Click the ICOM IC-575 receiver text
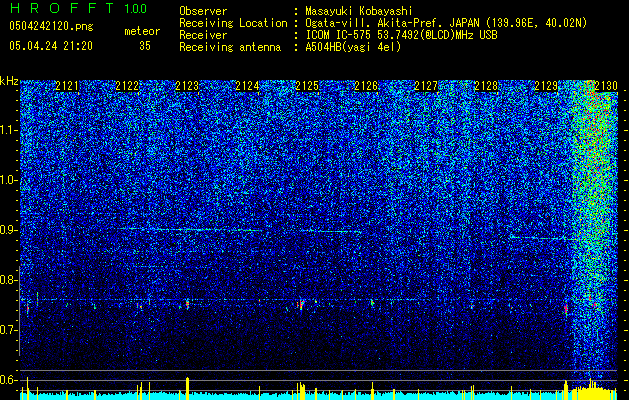629x400 pixels. pyautogui.click(x=401, y=35)
